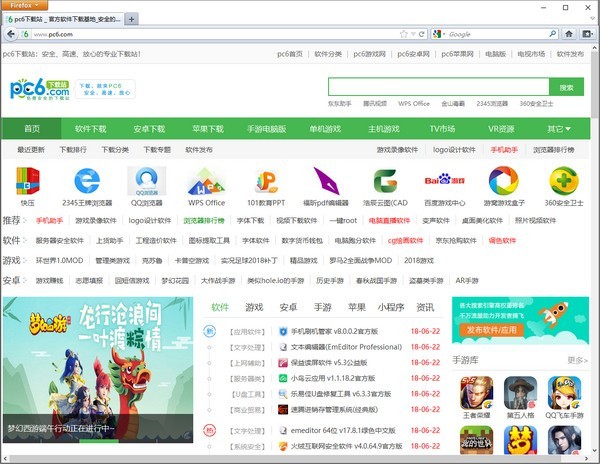Switch to the 小程序 content tab
The image size is (600, 464).
point(391,307)
